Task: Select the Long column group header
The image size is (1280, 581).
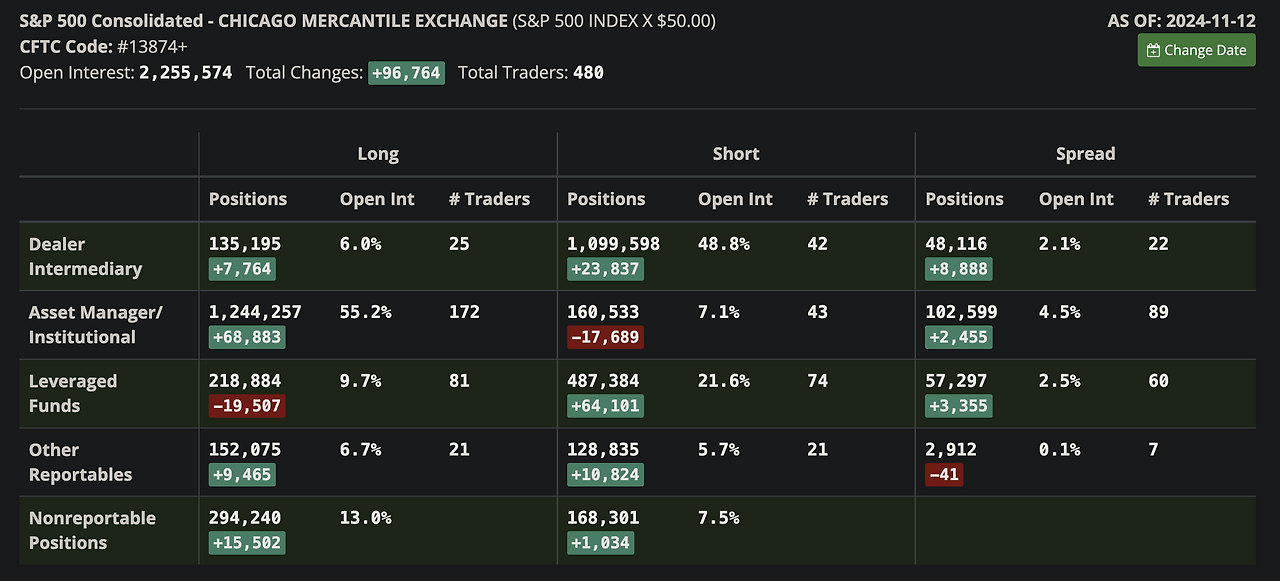Action: [x=378, y=154]
